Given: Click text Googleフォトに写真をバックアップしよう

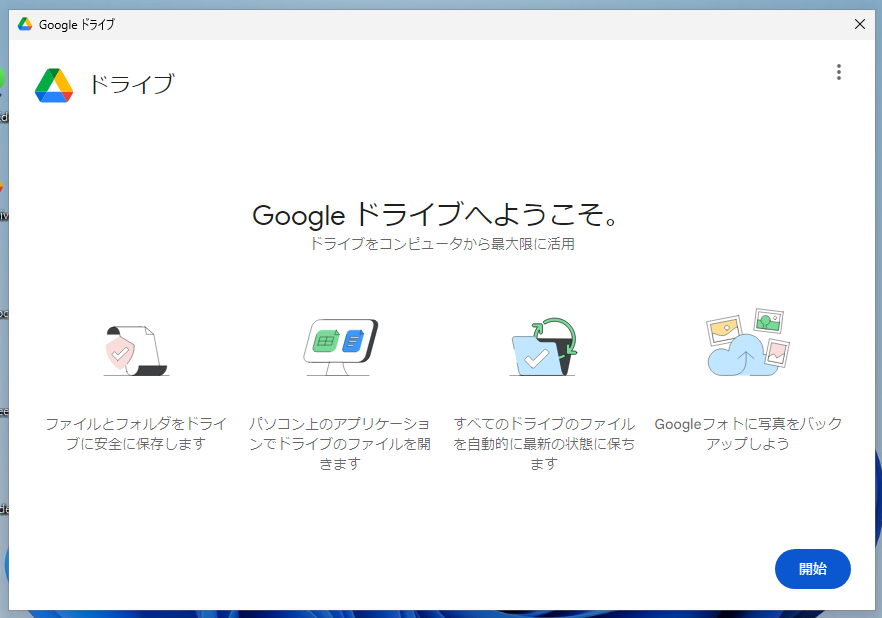Looking at the screenshot, I should pos(748,434).
